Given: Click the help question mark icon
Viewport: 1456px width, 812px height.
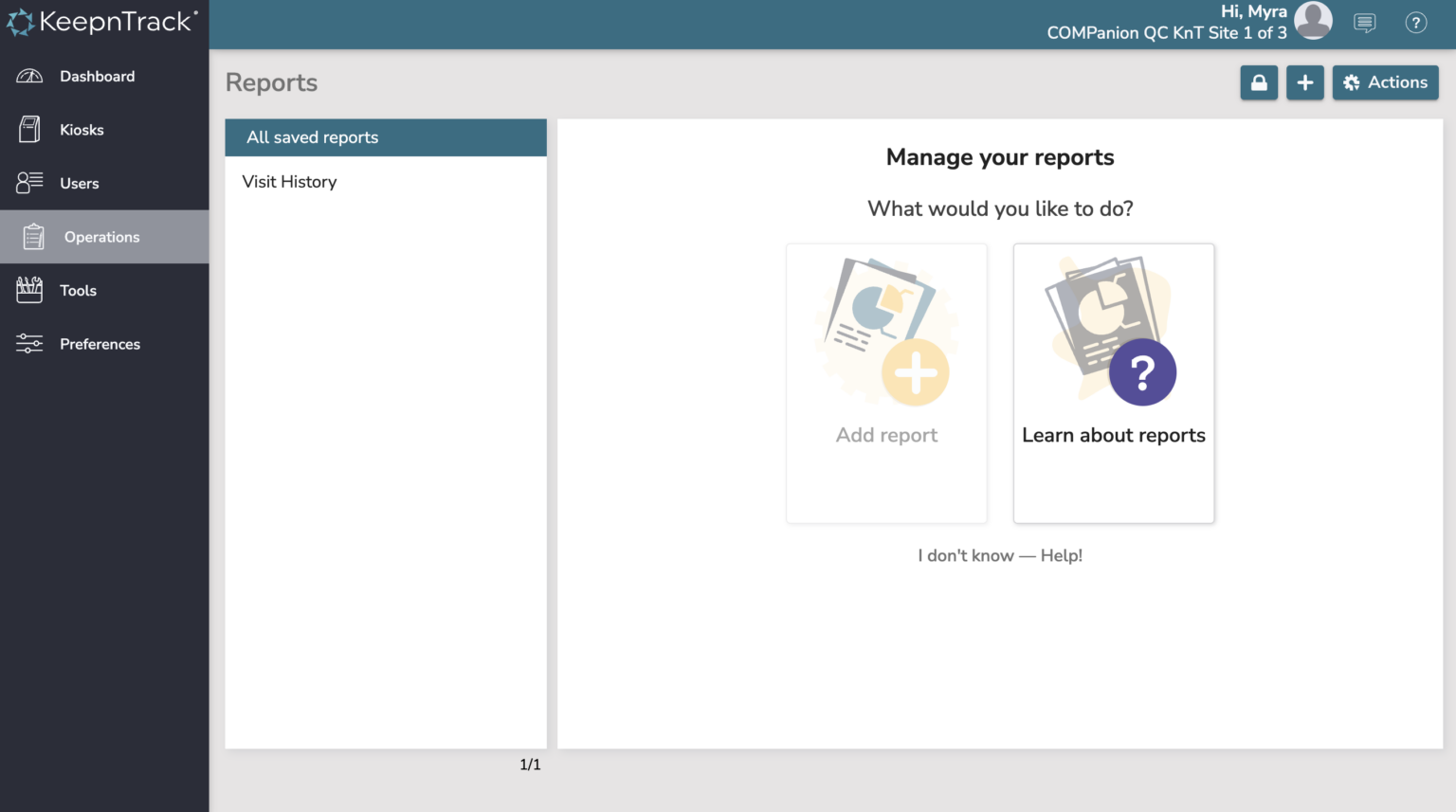Looking at the screenshot, I should point(1416,22).
